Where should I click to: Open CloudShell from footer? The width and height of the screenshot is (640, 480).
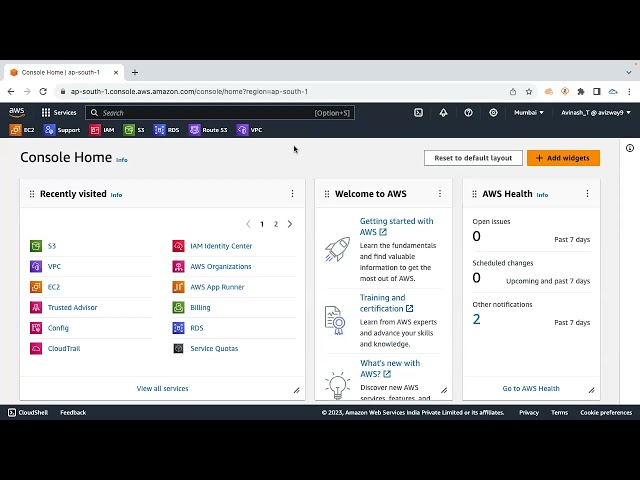(x=28, y=413)
